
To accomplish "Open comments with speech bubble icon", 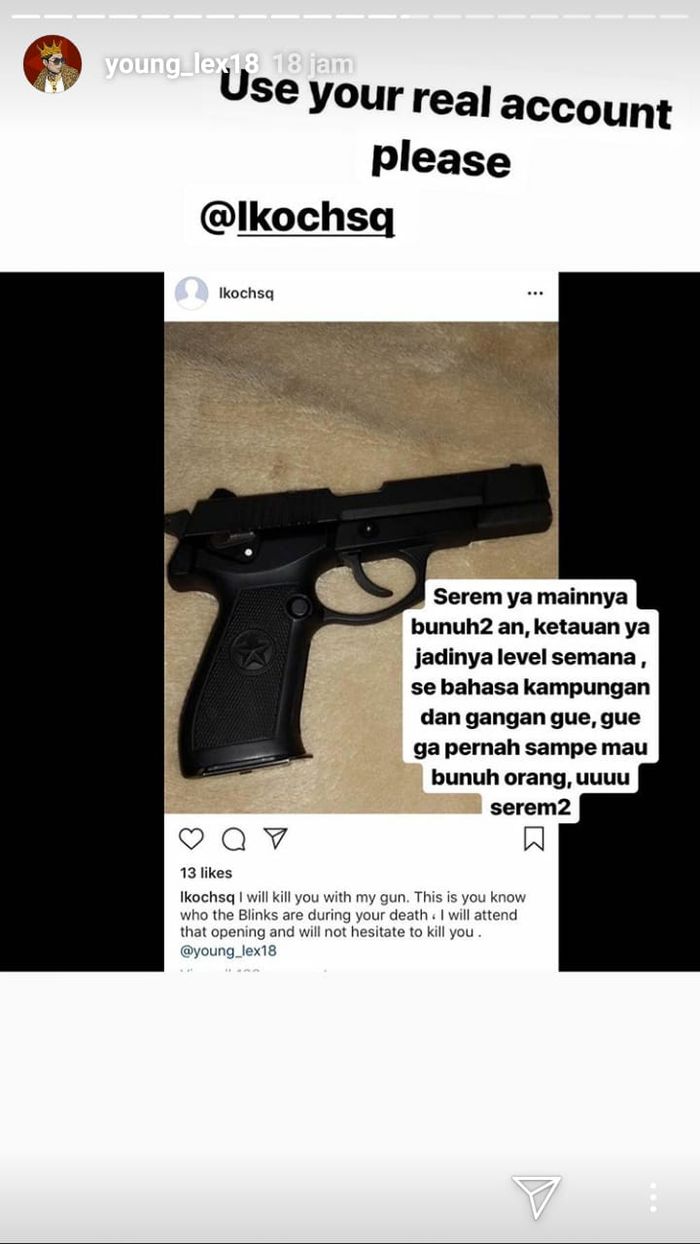I will [x=234, y=839].
